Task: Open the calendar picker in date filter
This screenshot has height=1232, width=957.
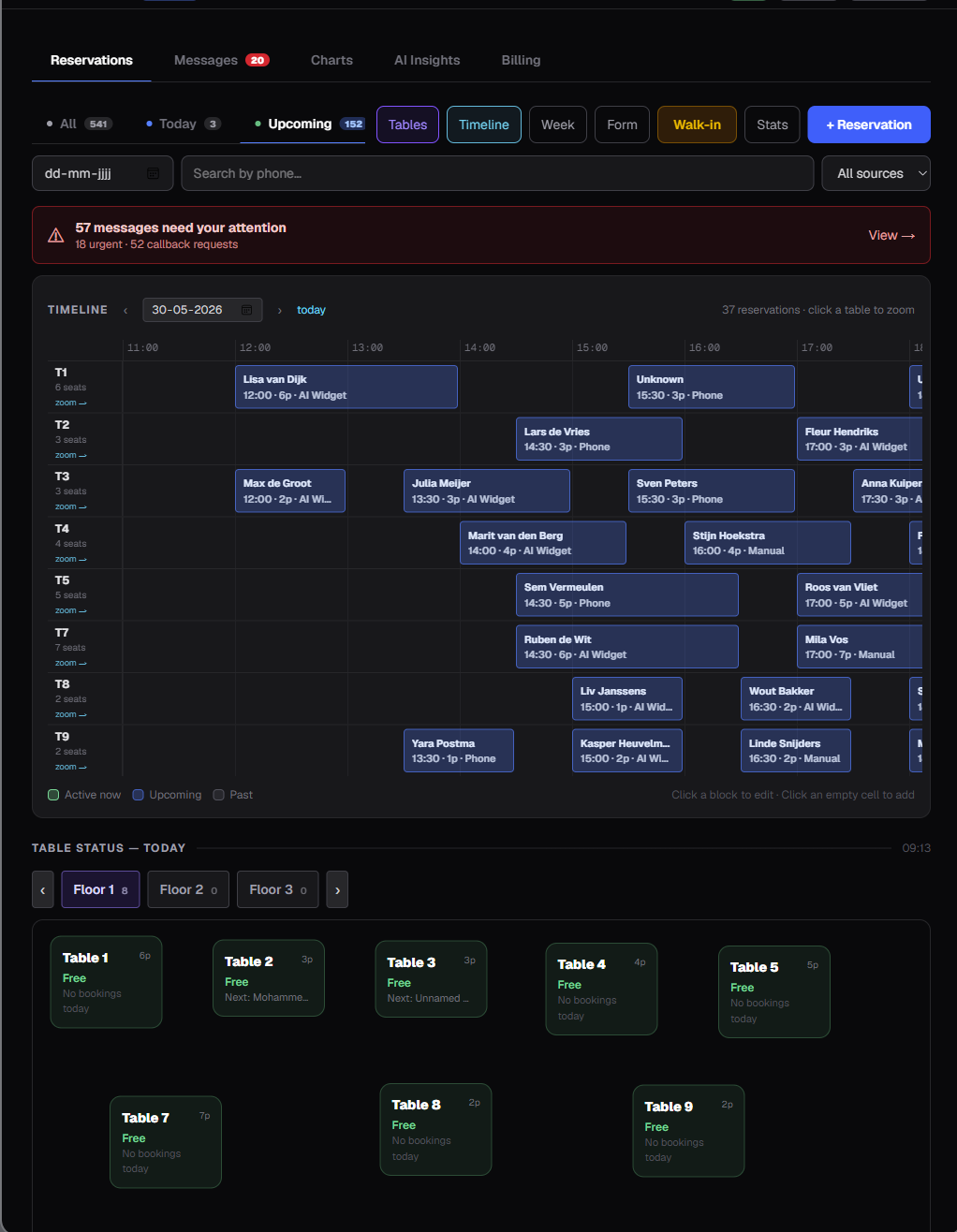Action: (x=153, y=173)
